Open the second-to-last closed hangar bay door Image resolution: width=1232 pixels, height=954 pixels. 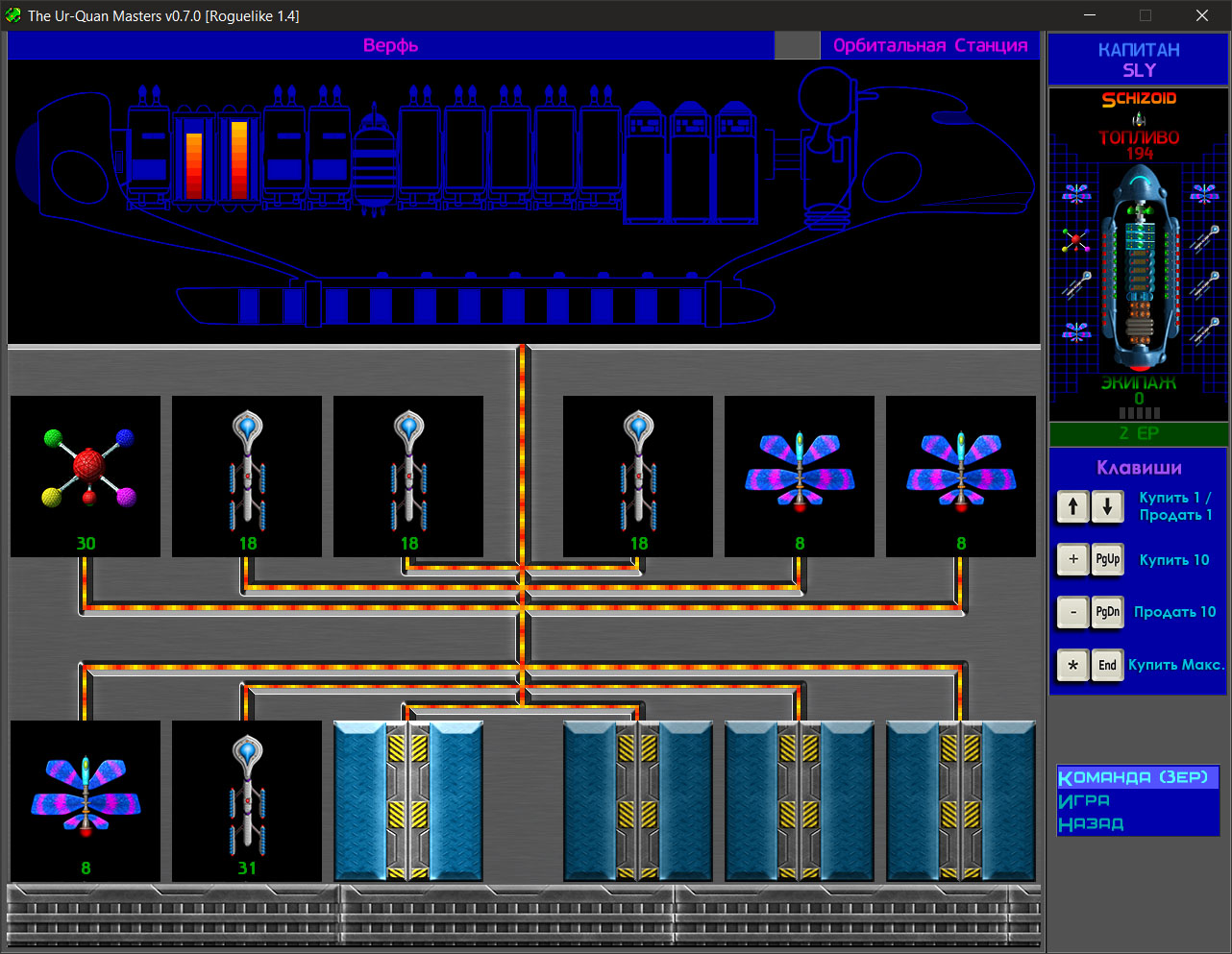(800, 801)
